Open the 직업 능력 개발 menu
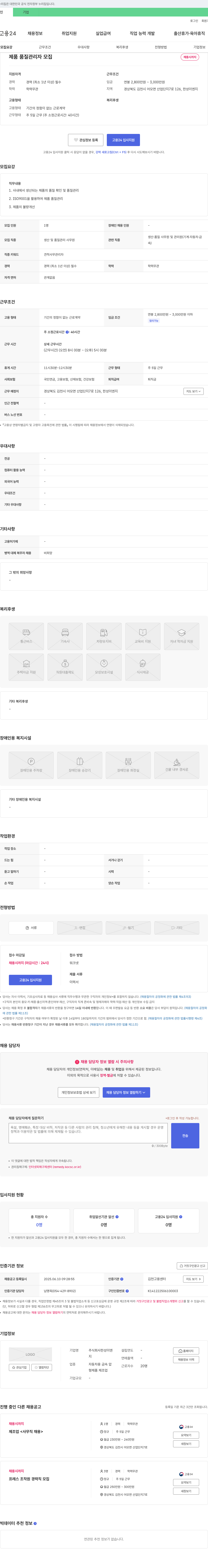208x1568 pixels. click(x=142, y=33)
